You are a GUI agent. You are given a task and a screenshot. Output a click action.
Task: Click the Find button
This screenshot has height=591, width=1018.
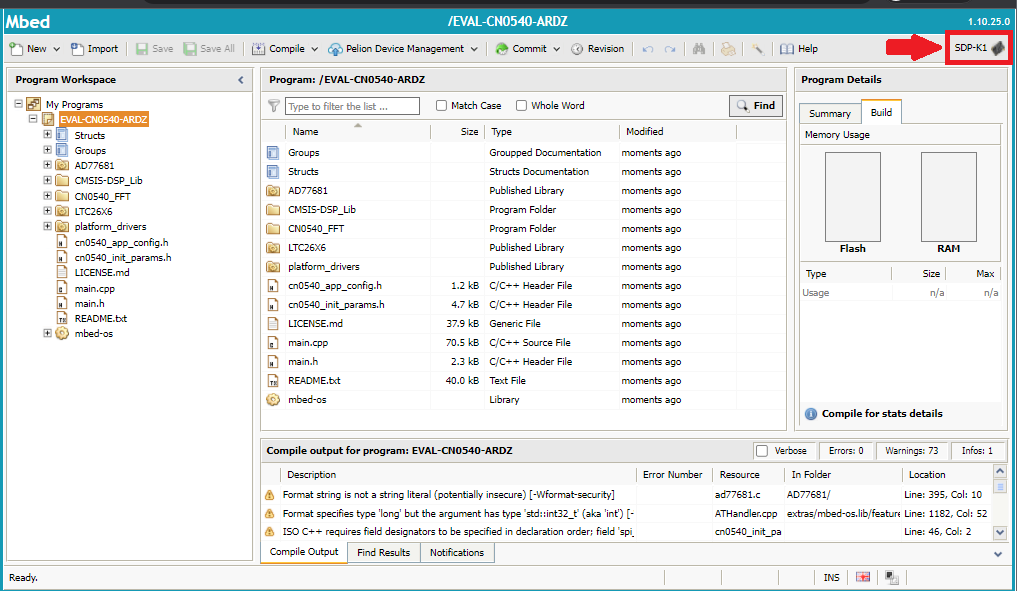pos(756,105)
